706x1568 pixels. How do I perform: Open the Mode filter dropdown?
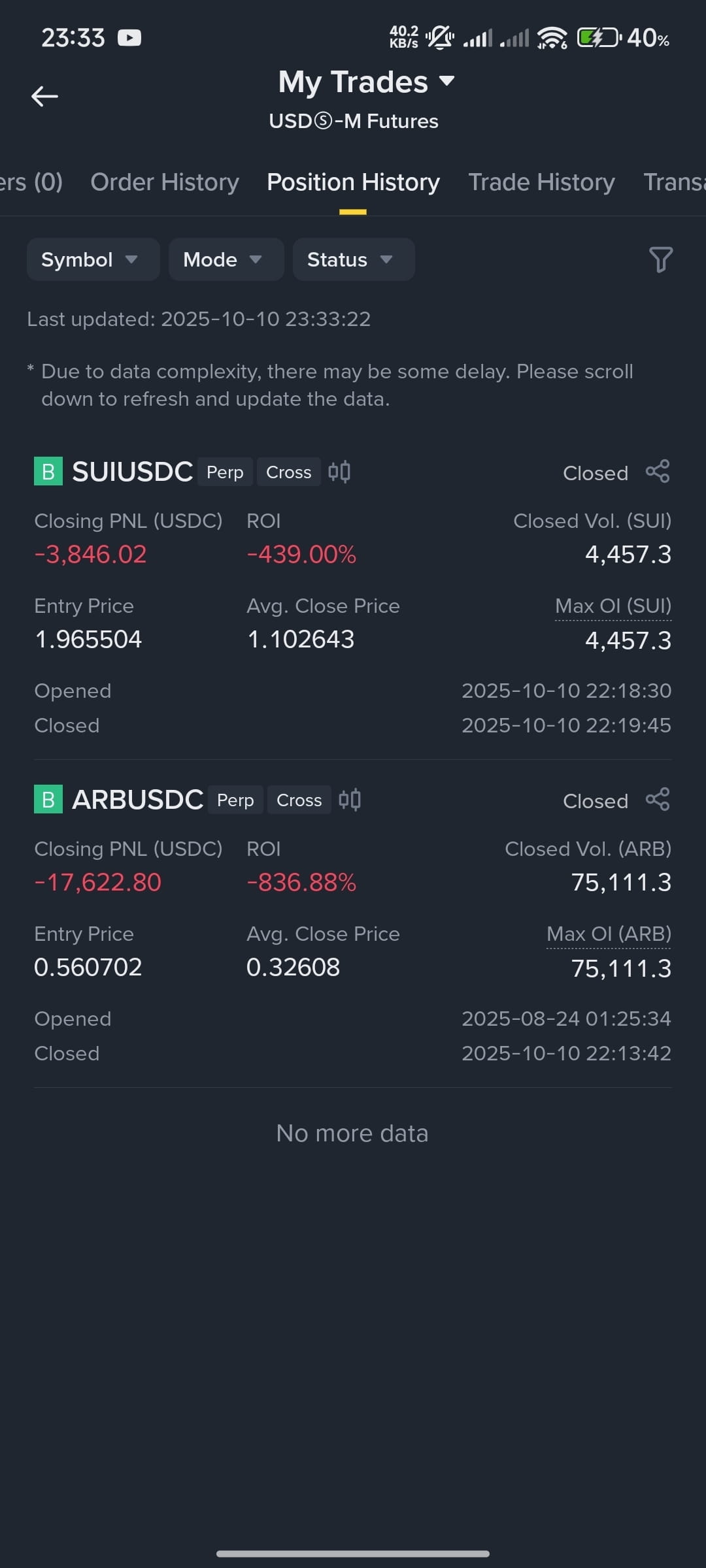pyautogui.click(x=226, y=259)
